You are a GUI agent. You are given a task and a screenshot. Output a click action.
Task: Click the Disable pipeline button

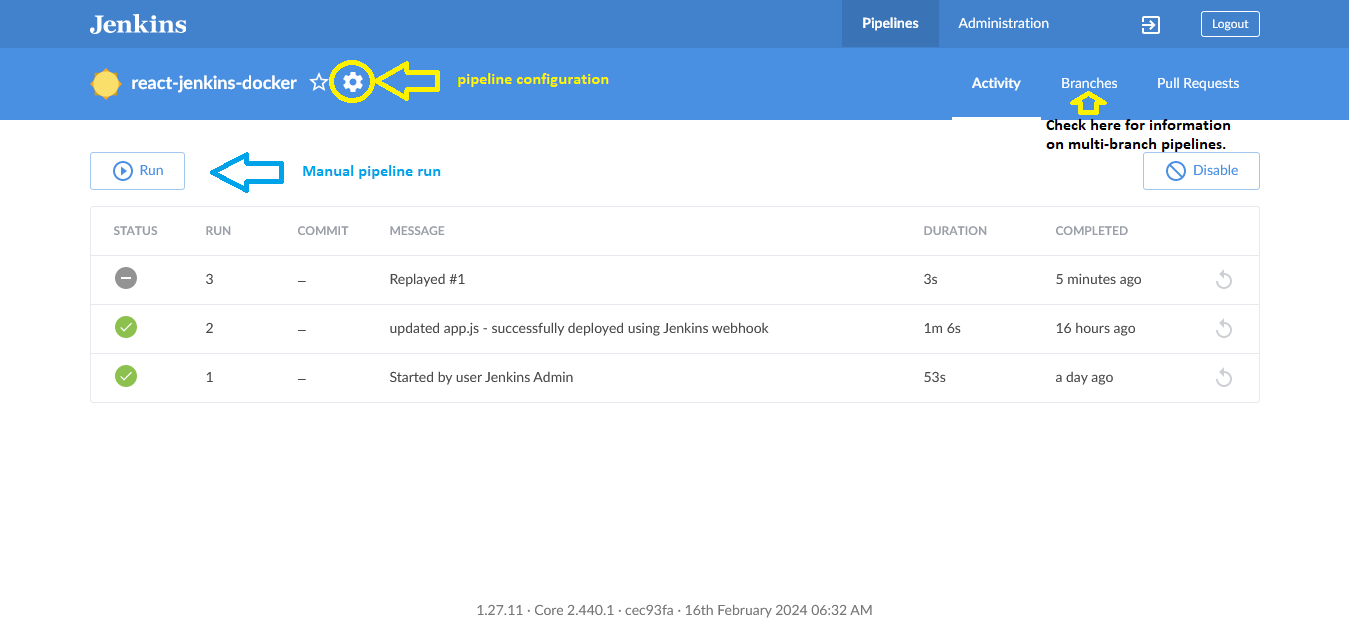1201,171
